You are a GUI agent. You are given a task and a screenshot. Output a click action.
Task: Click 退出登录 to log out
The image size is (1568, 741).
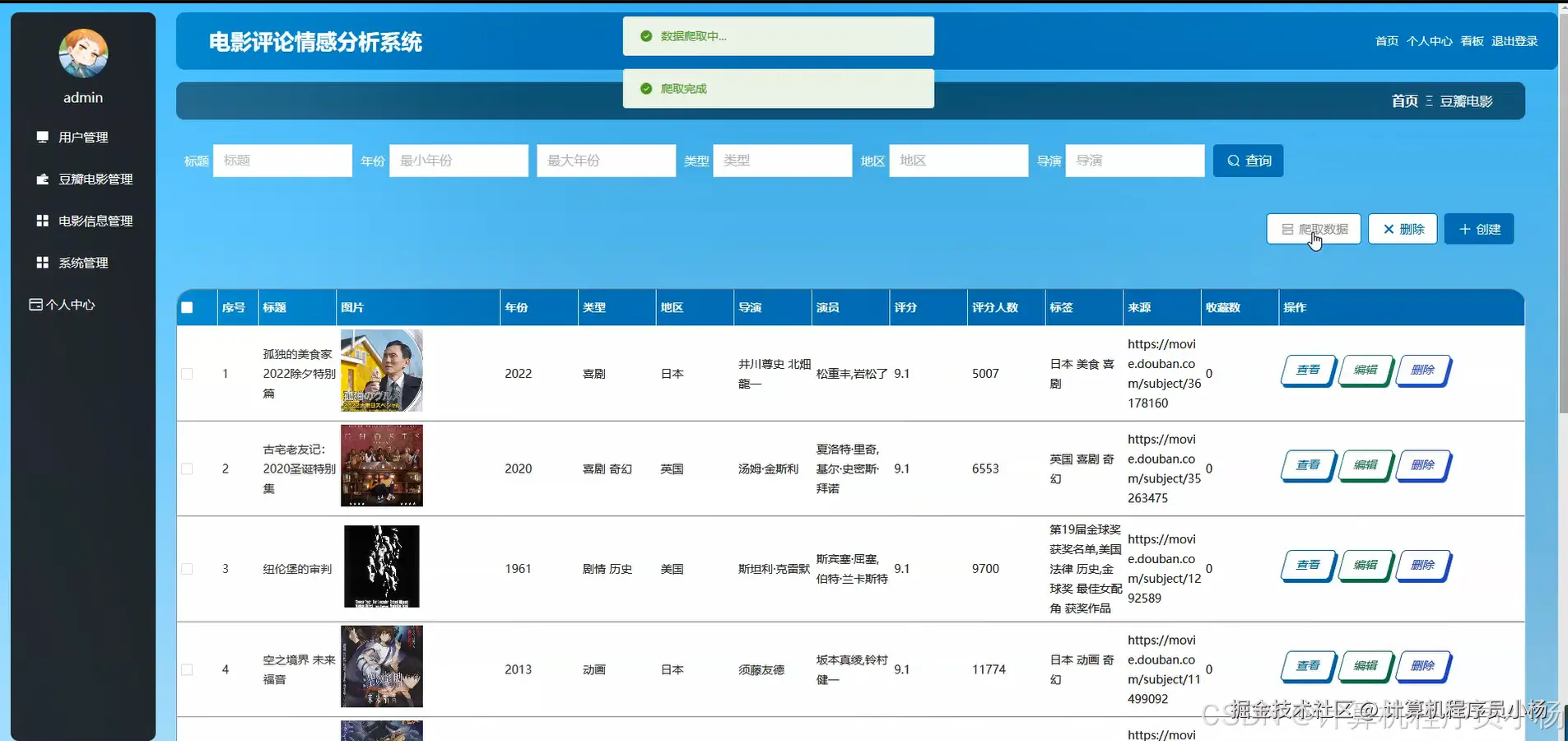(1515, 41)
